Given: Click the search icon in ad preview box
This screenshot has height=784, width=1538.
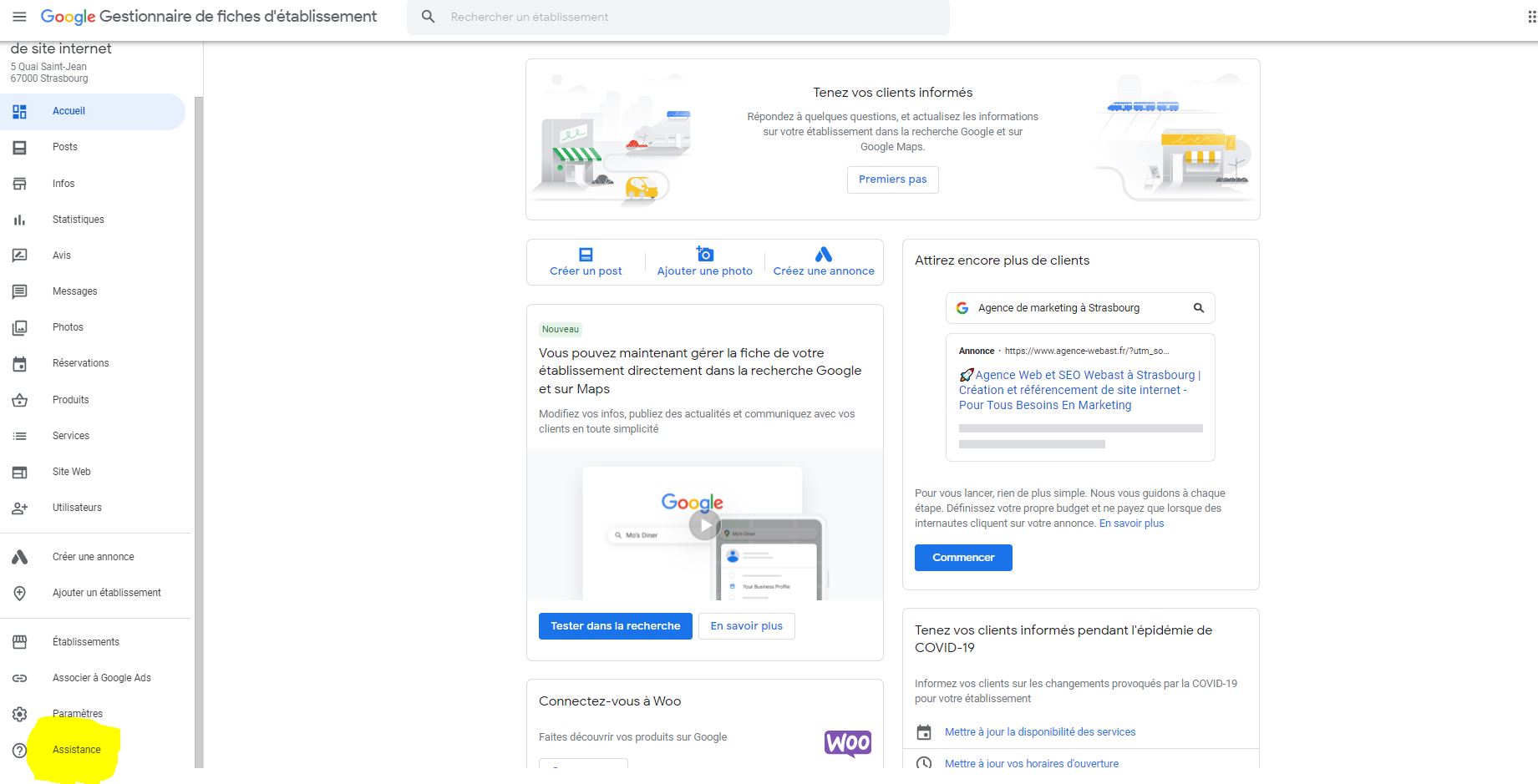Looking at the screenshot, I should tap(1199, 308).
